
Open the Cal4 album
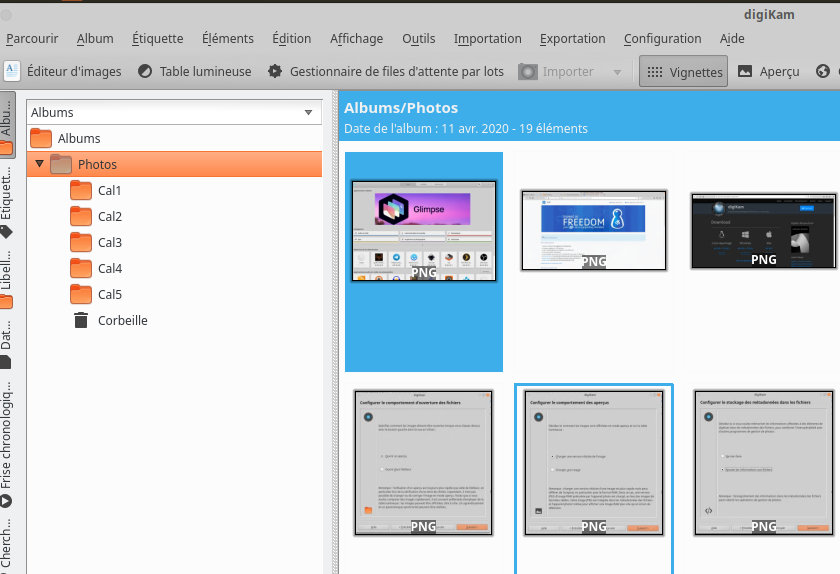tap(110, 269)
